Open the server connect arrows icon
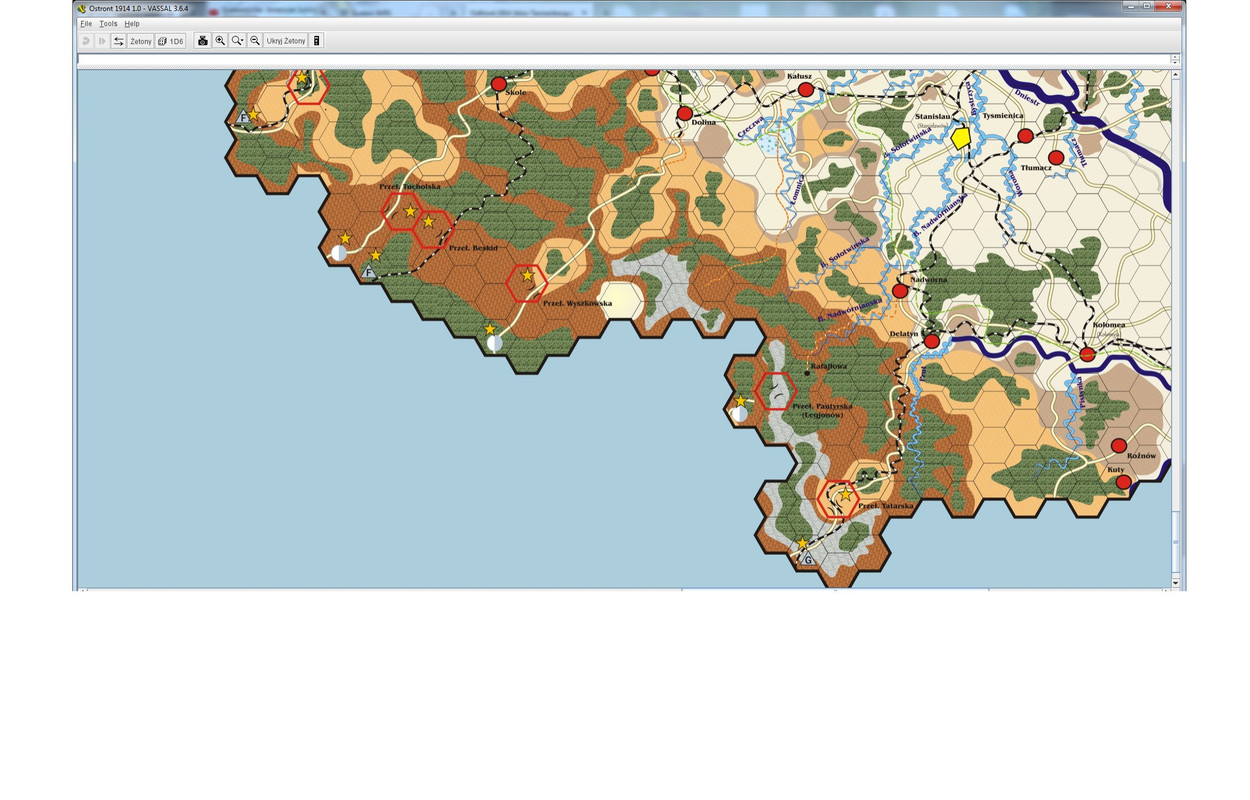Image resolution: width=1250 pixels, height=800 pixels. (x=118, y=41)
